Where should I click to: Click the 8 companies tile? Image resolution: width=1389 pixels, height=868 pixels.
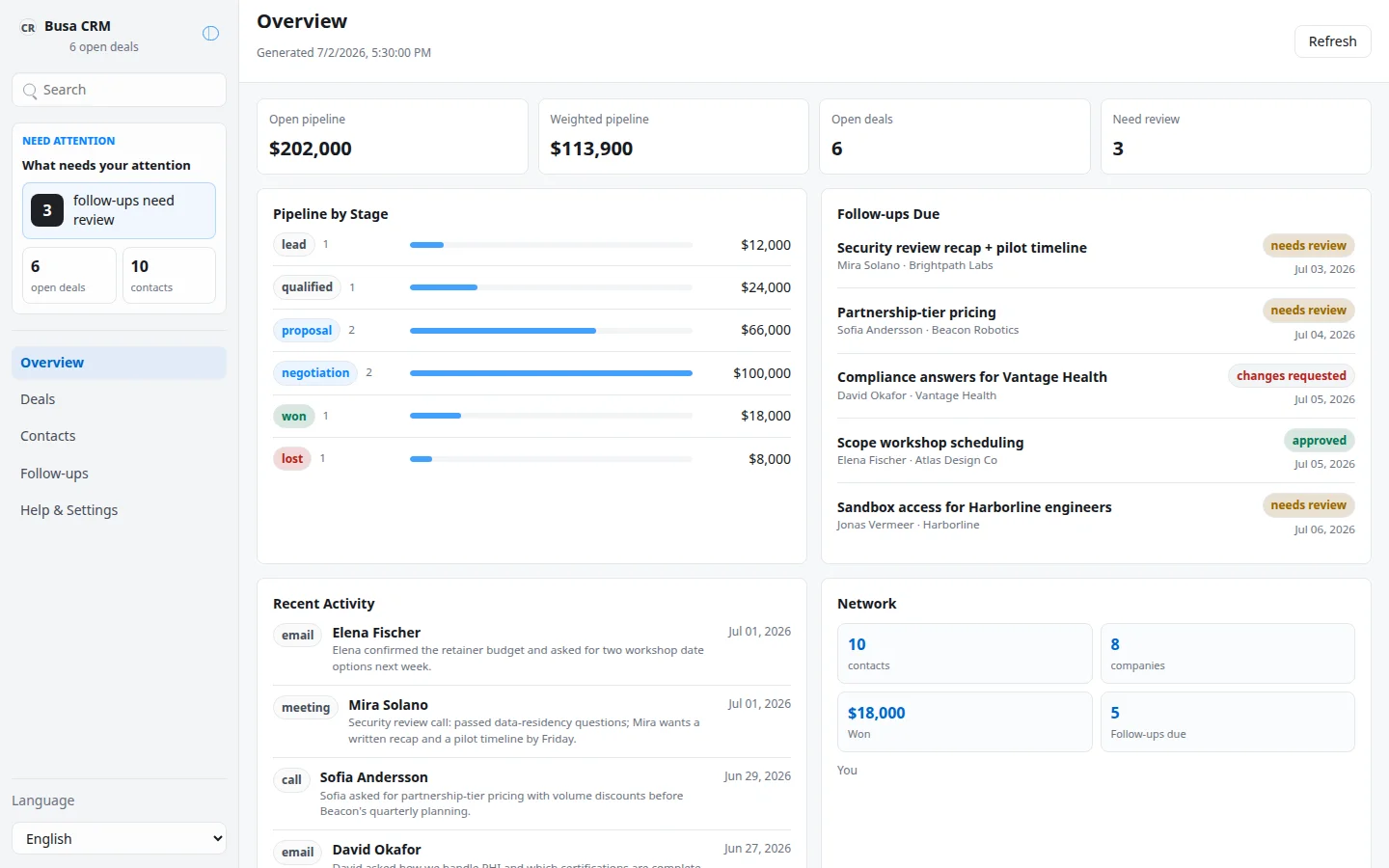(x=1227, y=653)
